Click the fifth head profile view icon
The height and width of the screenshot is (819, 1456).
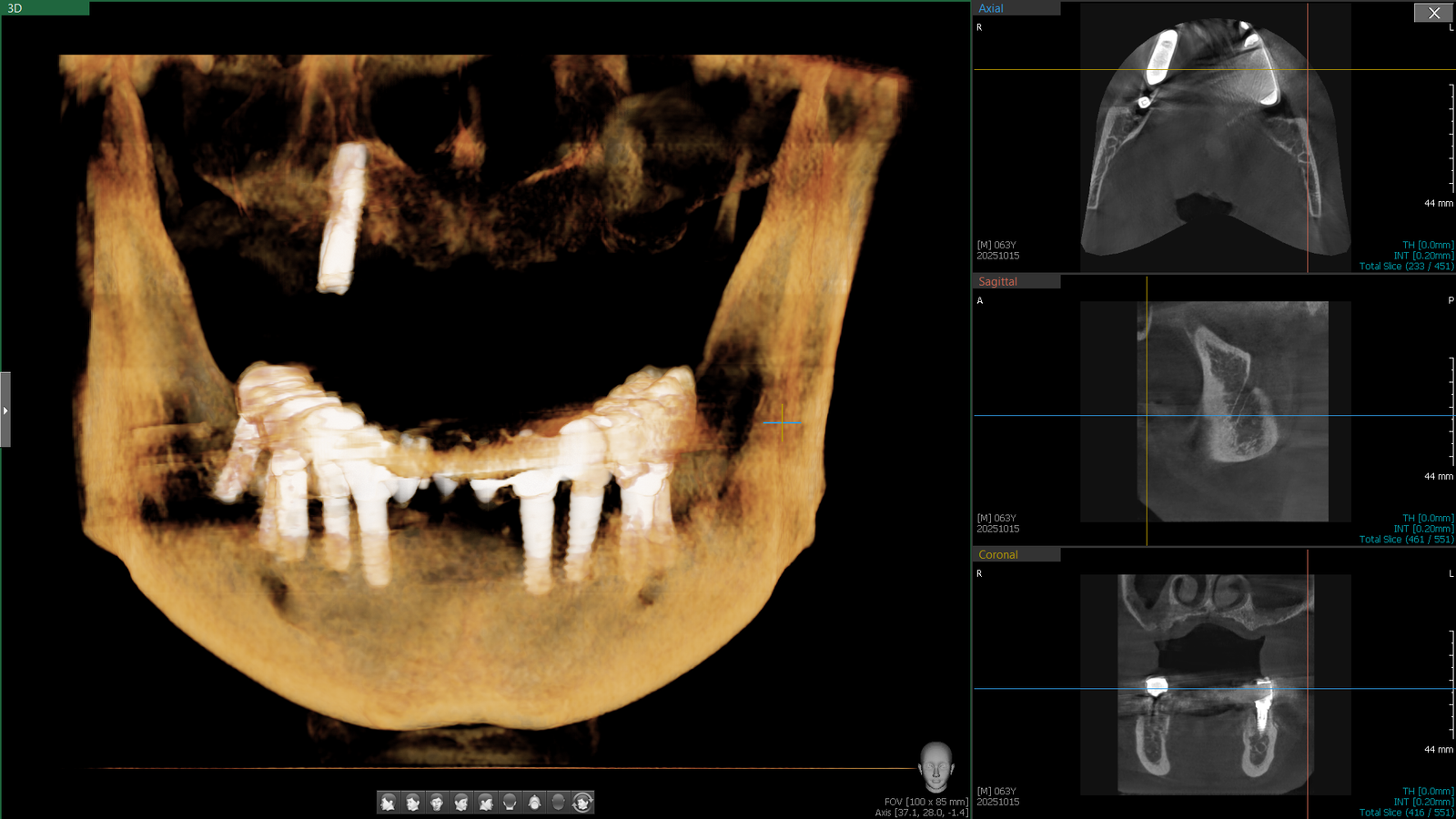[x=486, y=802]
